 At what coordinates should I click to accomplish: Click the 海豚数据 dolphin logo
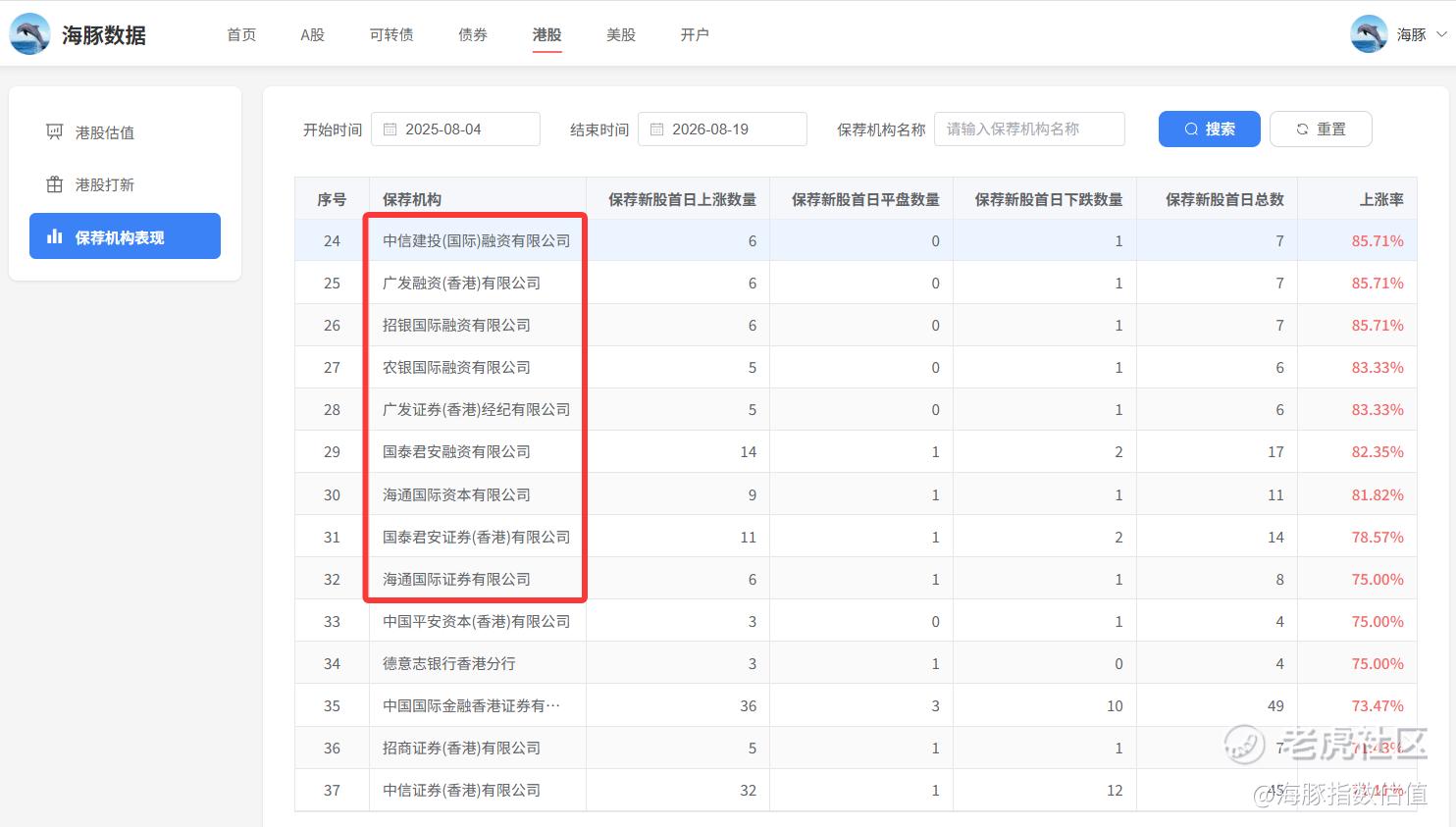pyautogui.click(x=29, y=34)
